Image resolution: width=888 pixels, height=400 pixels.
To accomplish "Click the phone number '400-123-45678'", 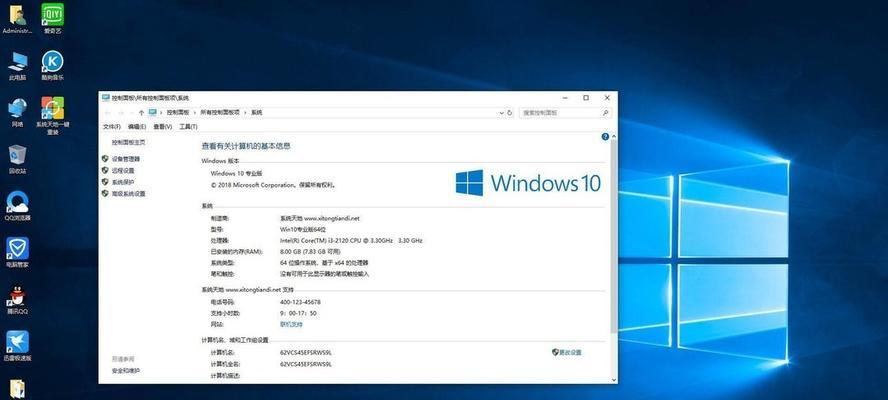I will [x=300, y=302].
